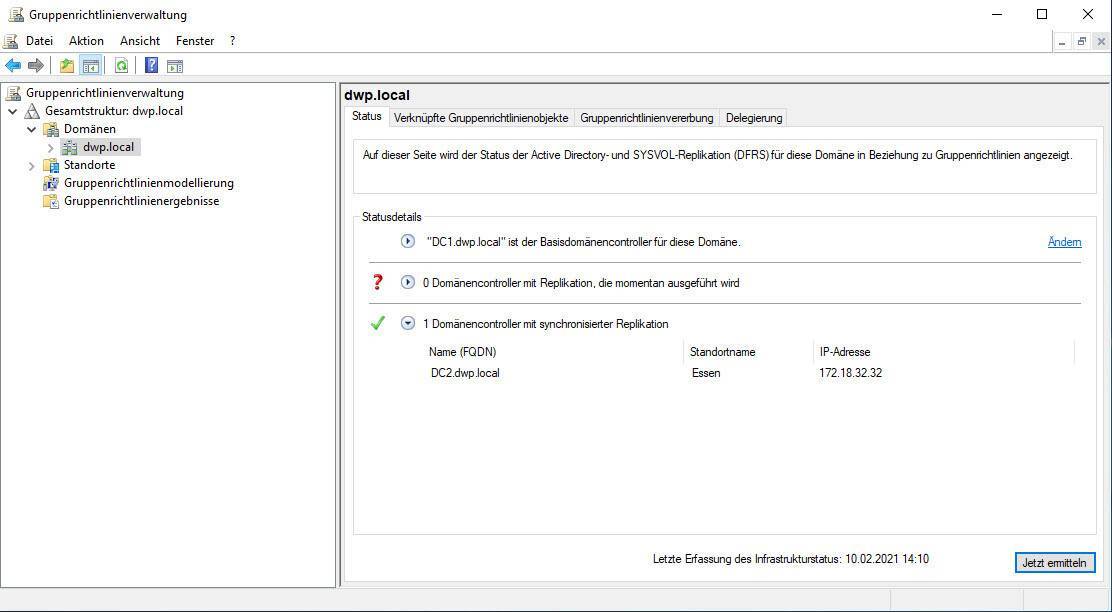The width and height of the screenshot is (1112, 612).
Task: Expand the dwp.local domain node
Action: (51, 147)
